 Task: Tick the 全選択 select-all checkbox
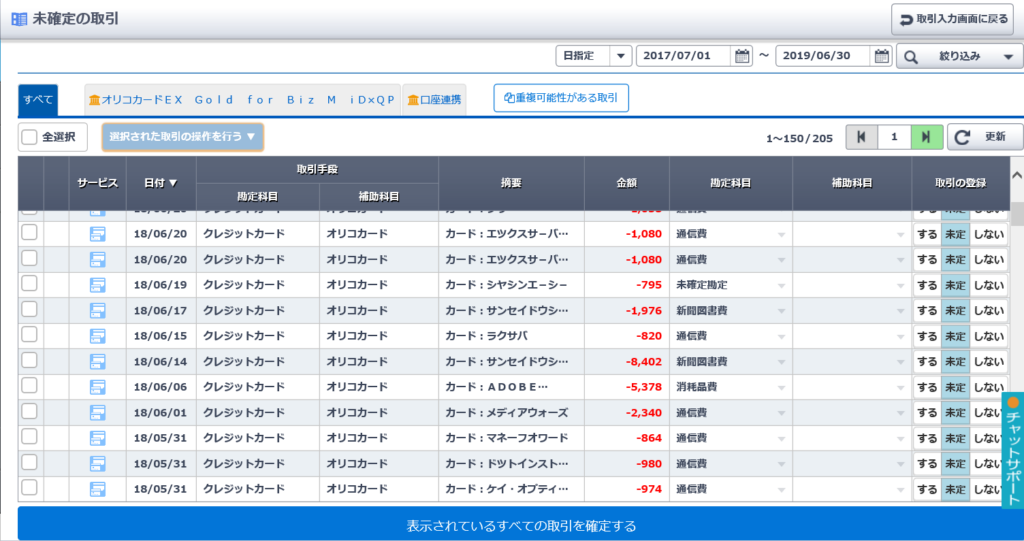29,137
